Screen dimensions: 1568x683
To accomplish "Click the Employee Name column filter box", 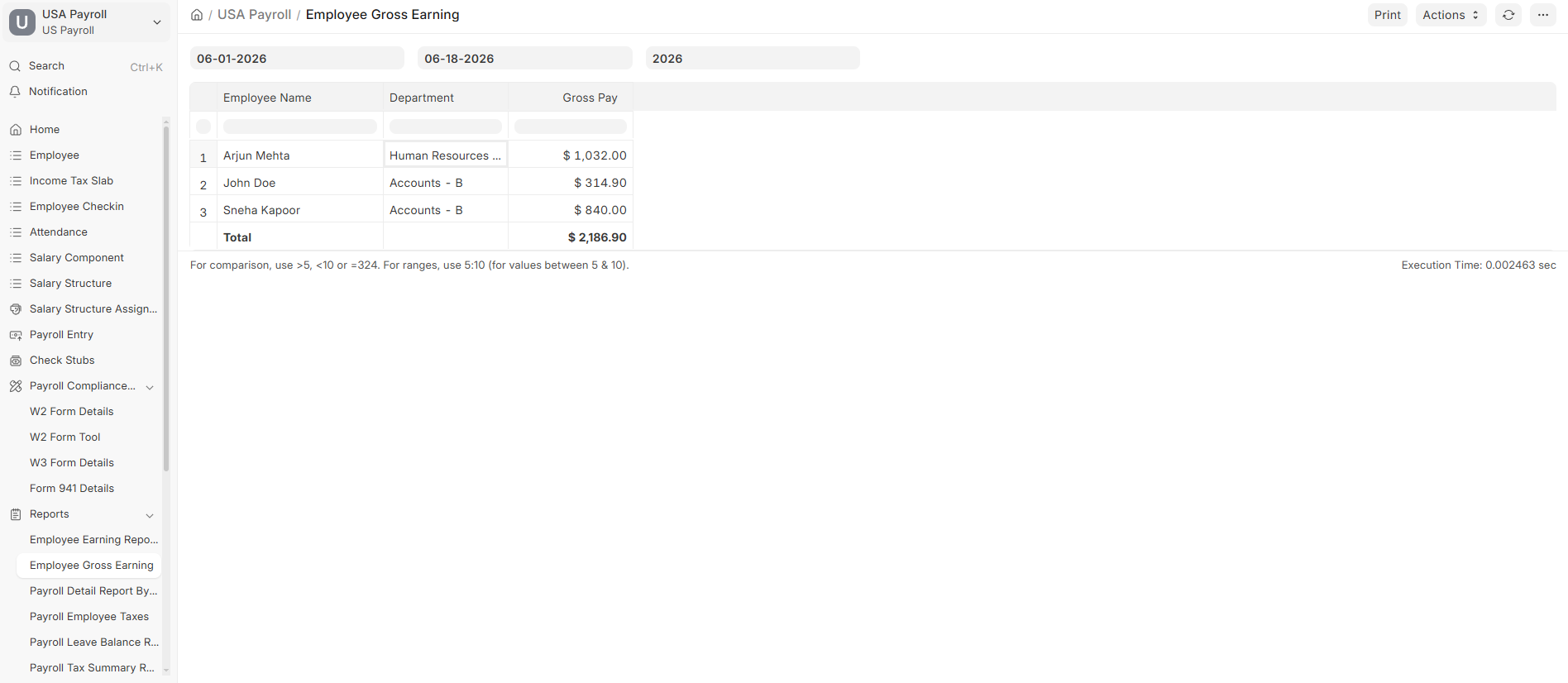I will click(300, 127).
